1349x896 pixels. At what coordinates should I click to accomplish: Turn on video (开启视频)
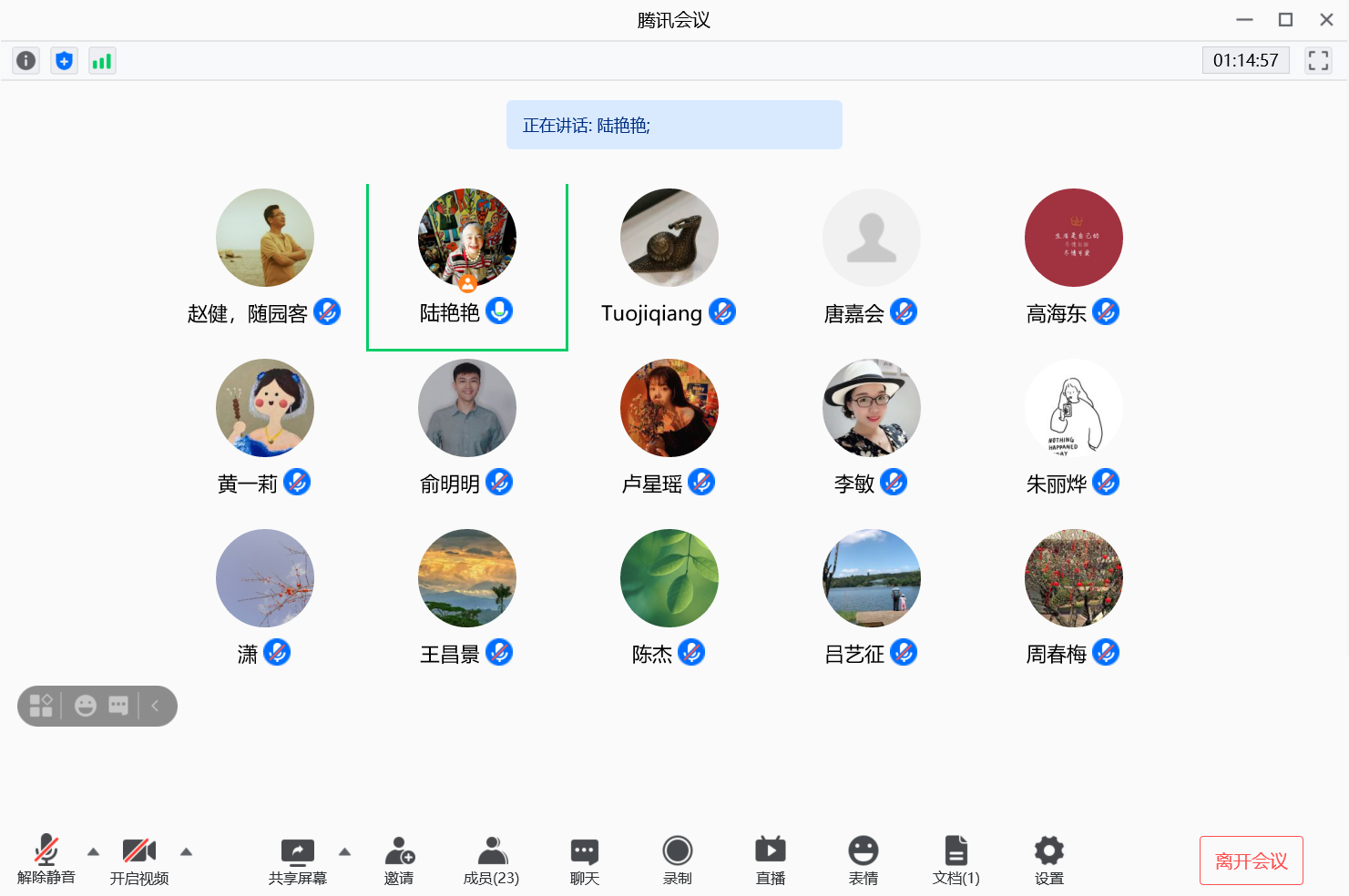[139, 860]
